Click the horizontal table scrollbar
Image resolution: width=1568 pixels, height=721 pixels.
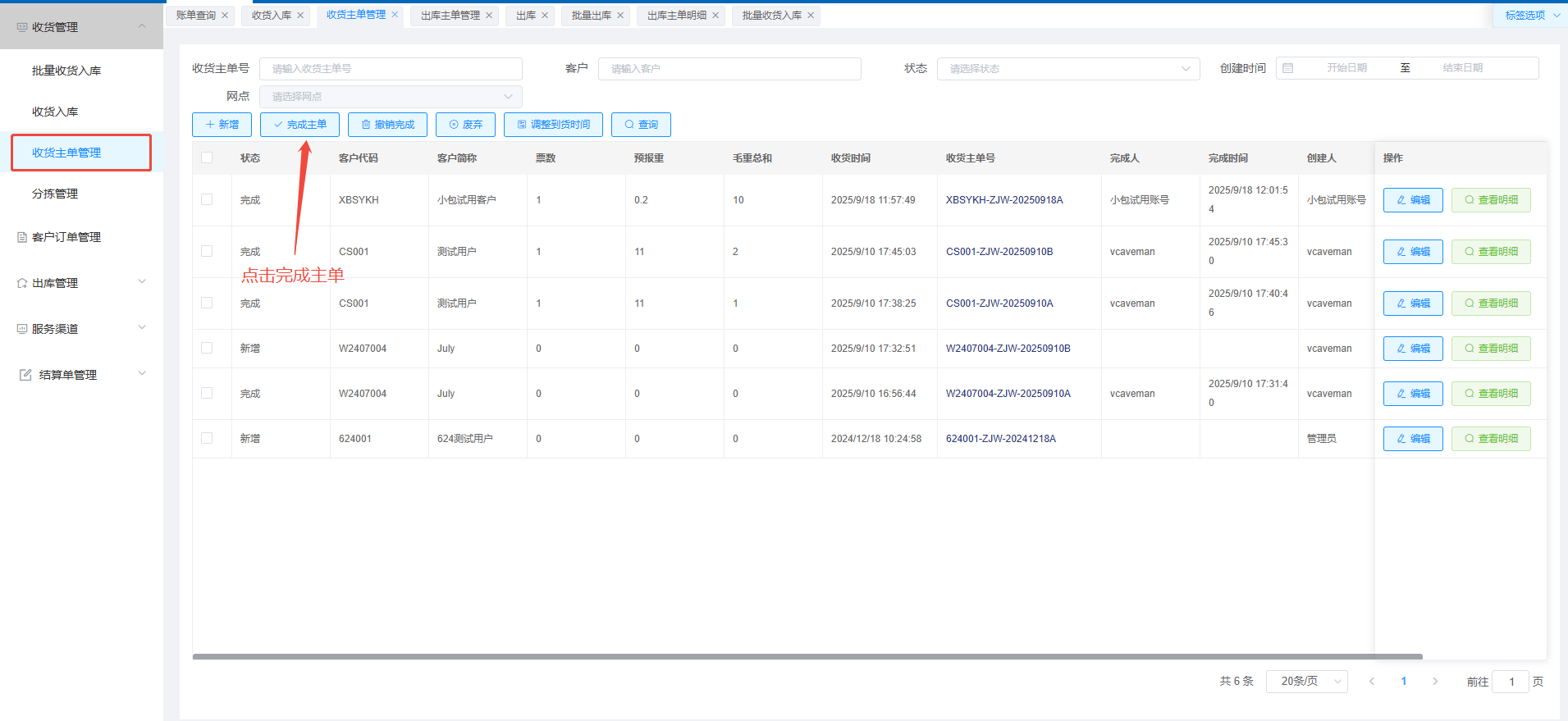tap(807, 656)
